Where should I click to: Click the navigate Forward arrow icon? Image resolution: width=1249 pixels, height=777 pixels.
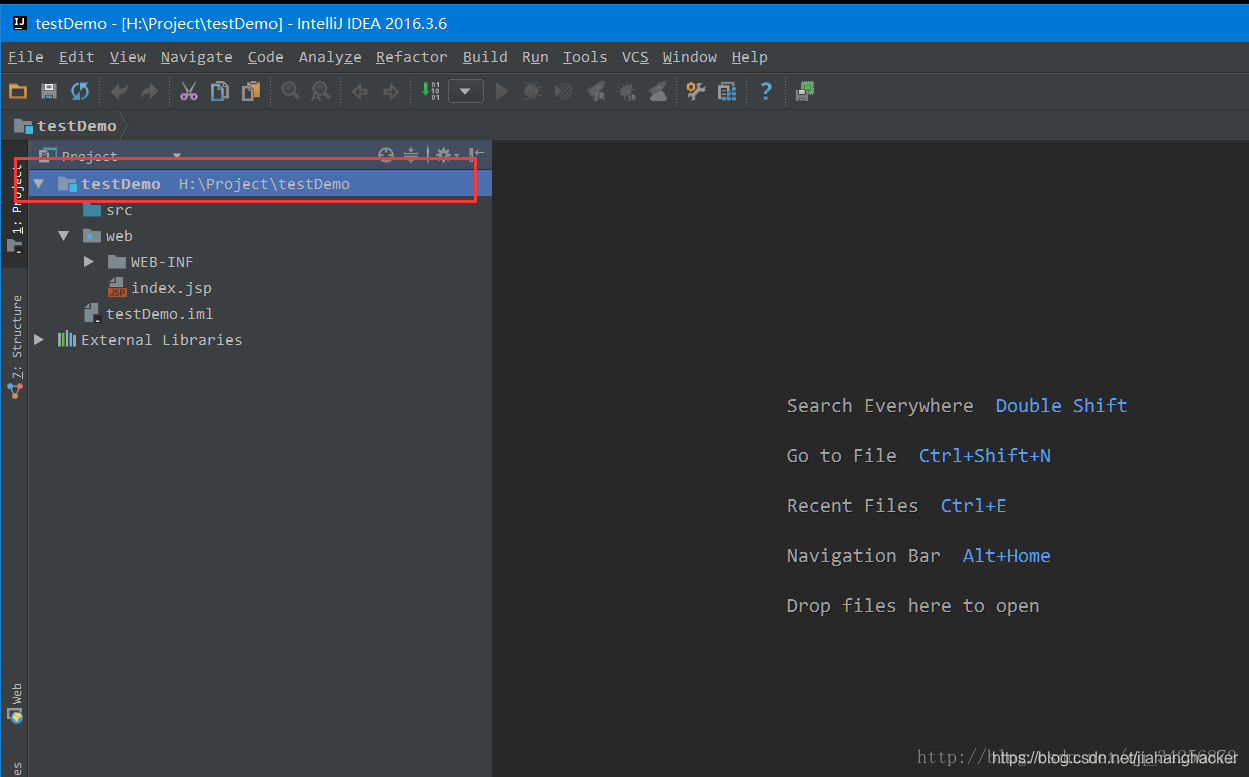pos(391,91)
